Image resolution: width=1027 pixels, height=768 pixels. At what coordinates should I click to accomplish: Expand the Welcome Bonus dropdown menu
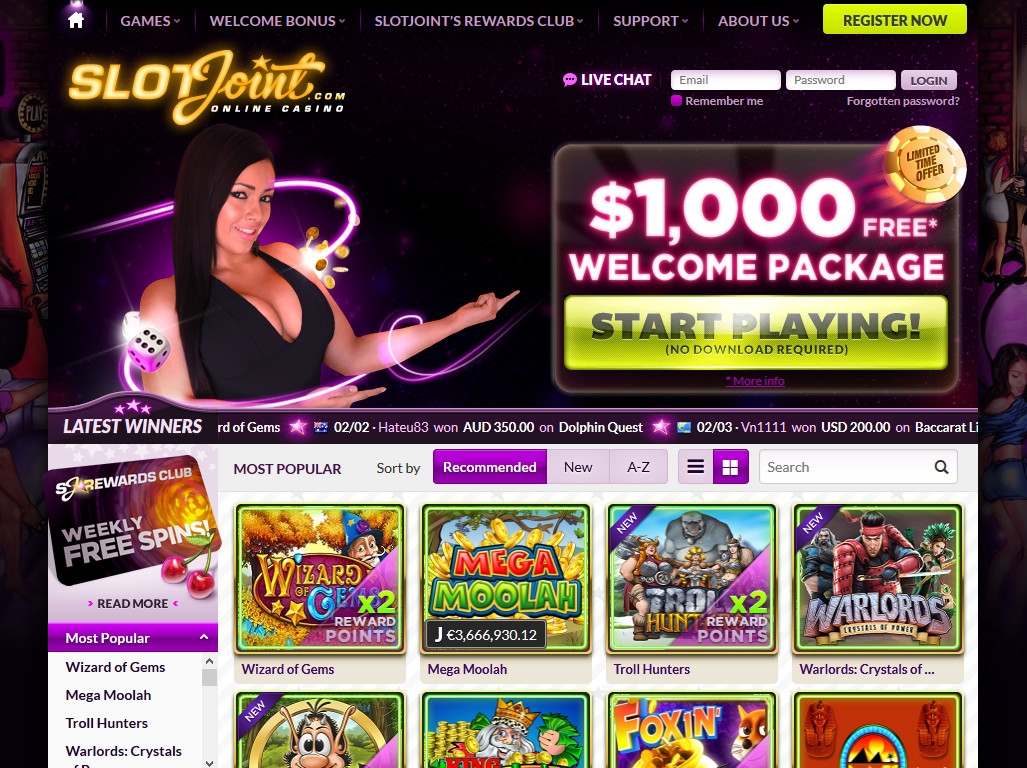[x=277, y=21]
